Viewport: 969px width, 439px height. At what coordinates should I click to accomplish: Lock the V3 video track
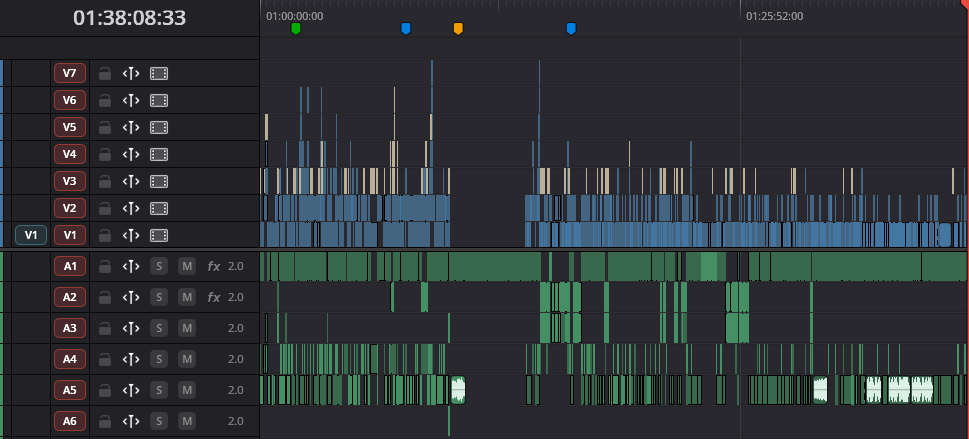pos(105,181)
